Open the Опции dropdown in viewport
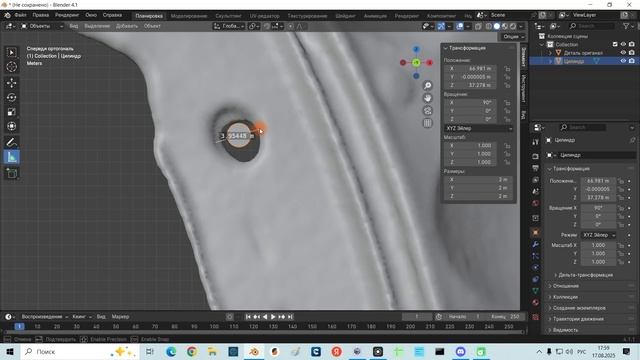 513,37
